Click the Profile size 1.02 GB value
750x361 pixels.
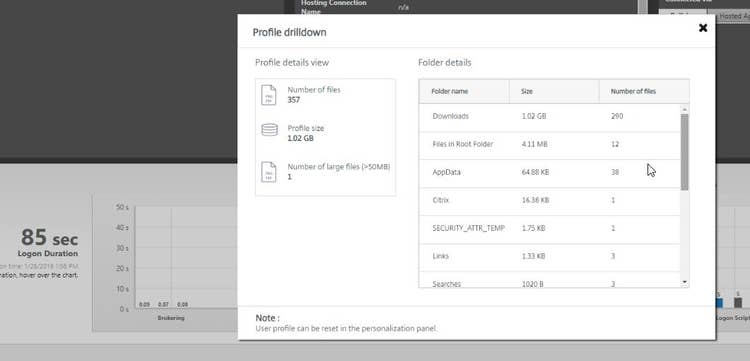point(300,138)
